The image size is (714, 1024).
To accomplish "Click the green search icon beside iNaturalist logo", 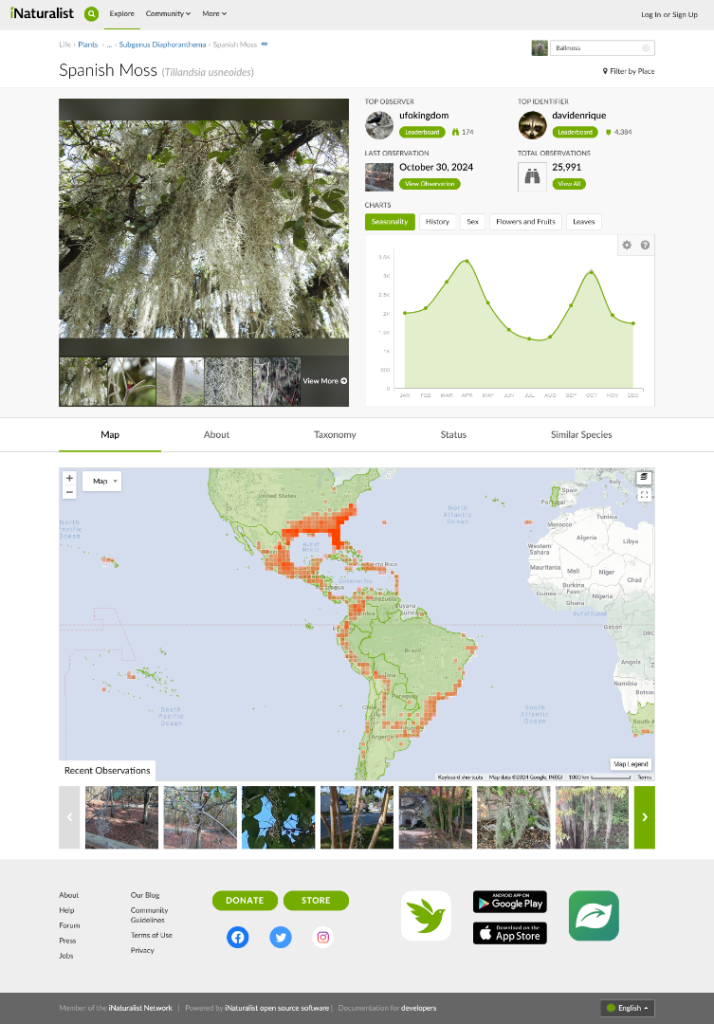I will (x=91, y=14).
